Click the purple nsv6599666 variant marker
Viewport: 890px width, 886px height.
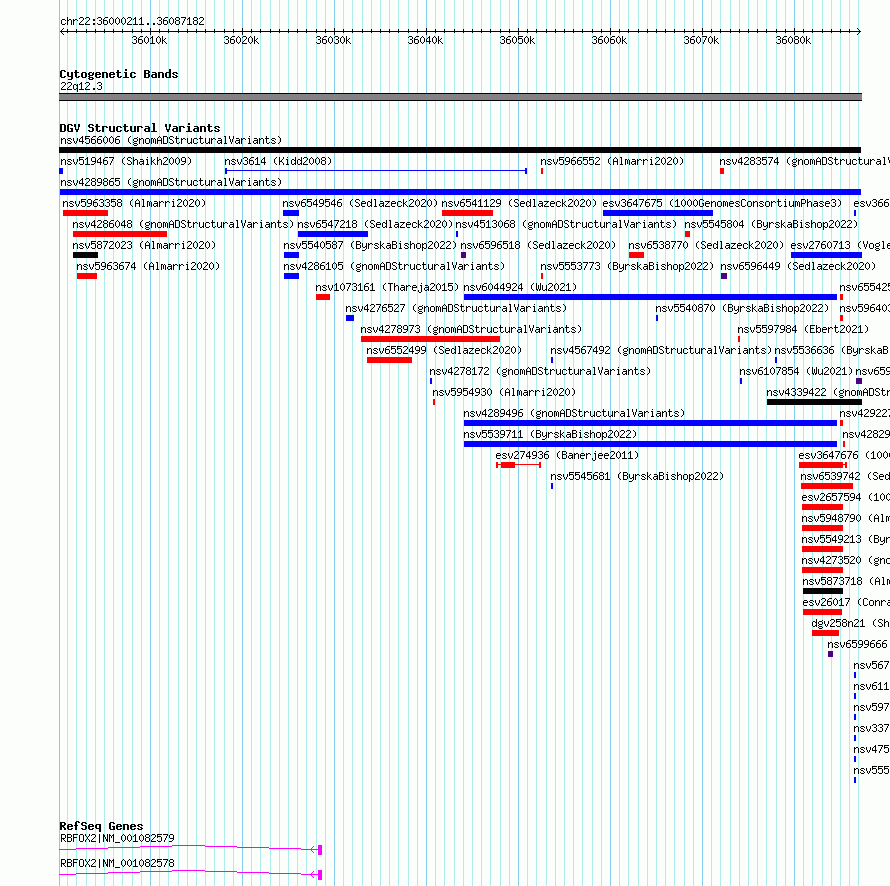click(x=830, y=654)
